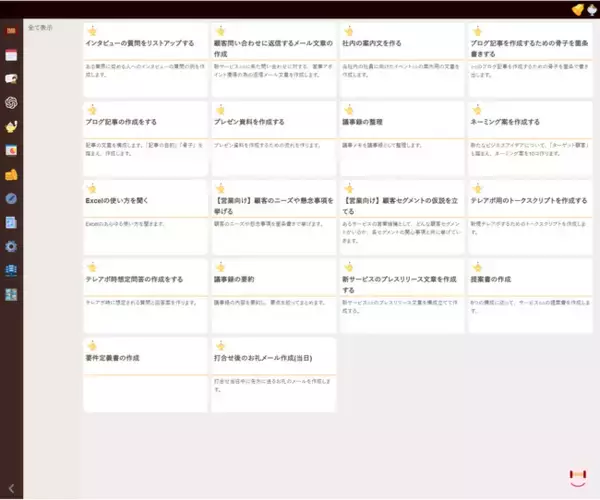Click lamp icon on 提案書の作成 card
Screen dimensions: 600x500
pos(477,267)
